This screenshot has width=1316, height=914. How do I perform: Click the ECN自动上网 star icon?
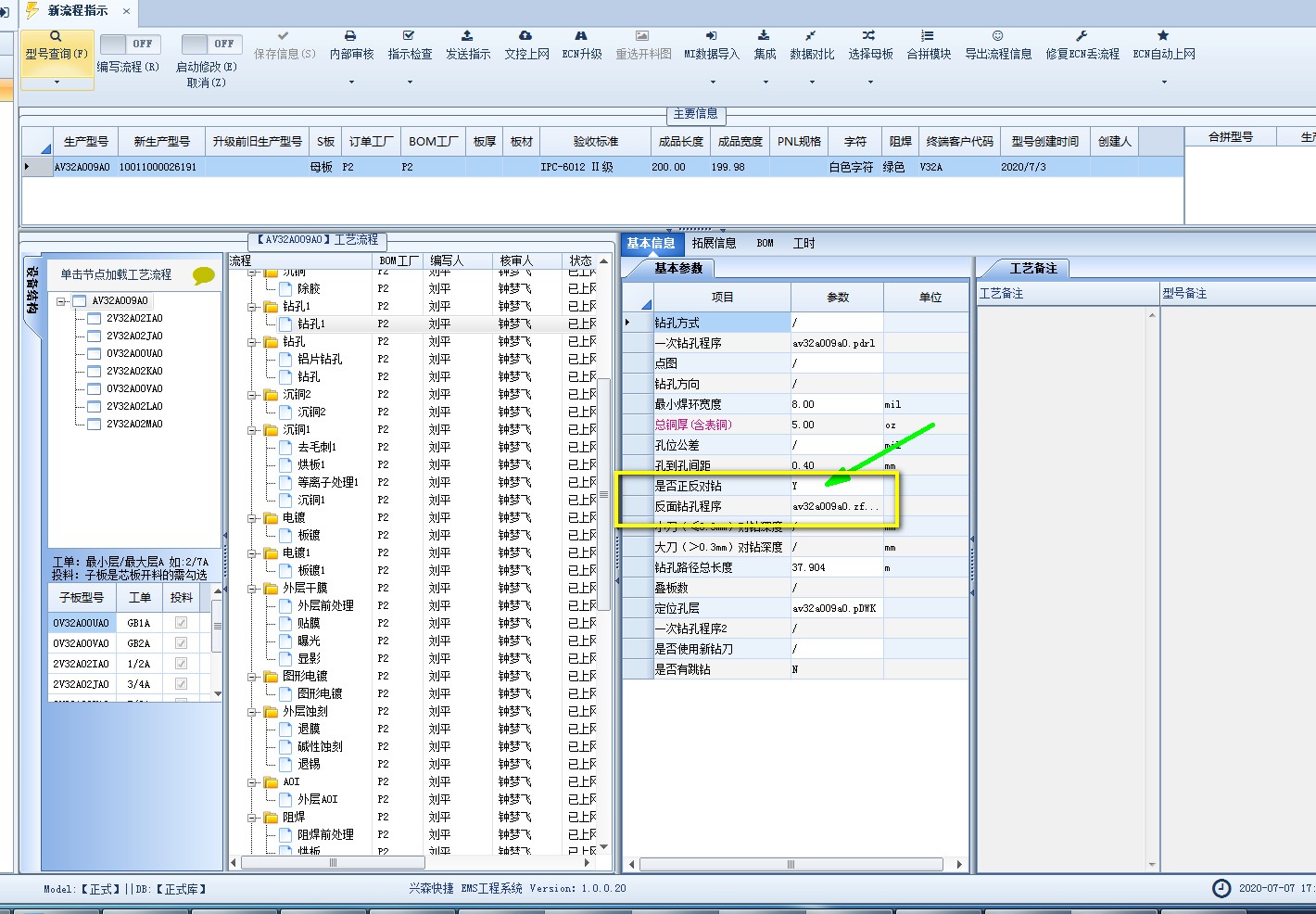coord(1163,36)
